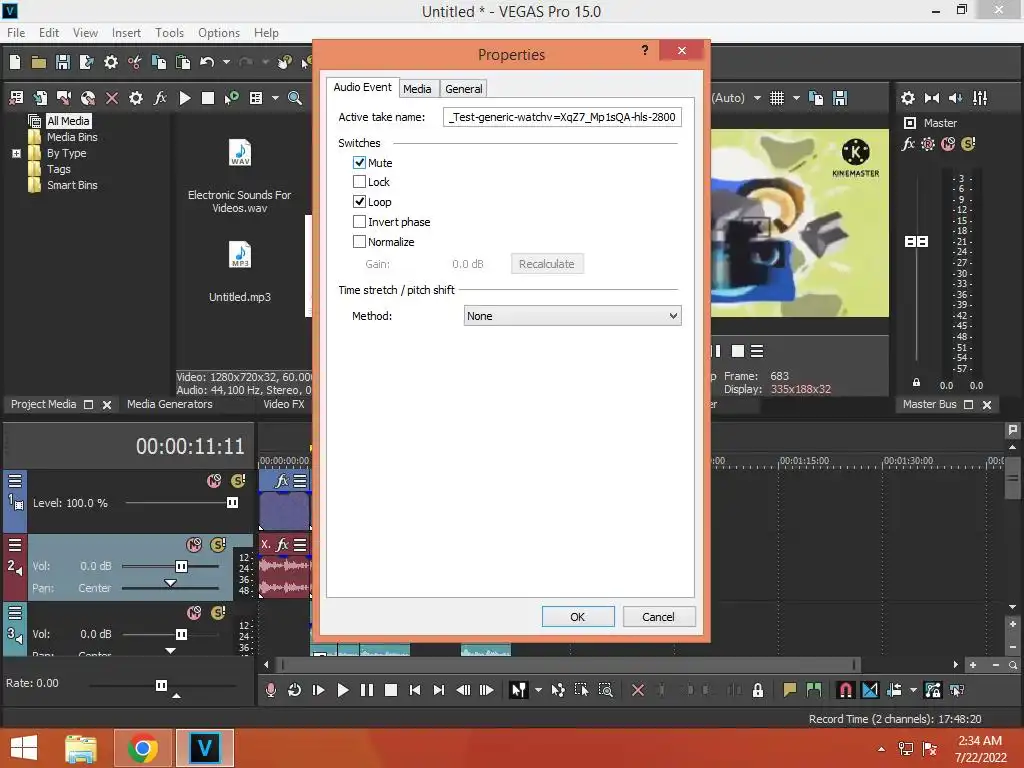Image resolution: width=1024 pixels, height=768 pixels.
Task: Click the Record microphone button in transport
Action: pyautogui.click(x=270, y=690)
